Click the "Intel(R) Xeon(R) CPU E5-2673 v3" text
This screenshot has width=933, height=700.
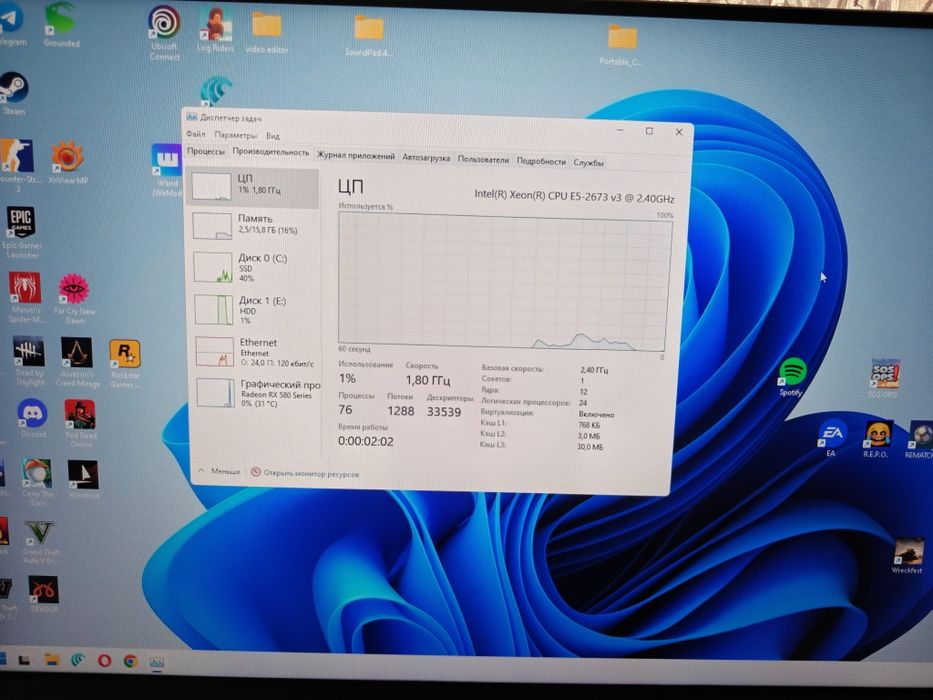pos(574,196)
